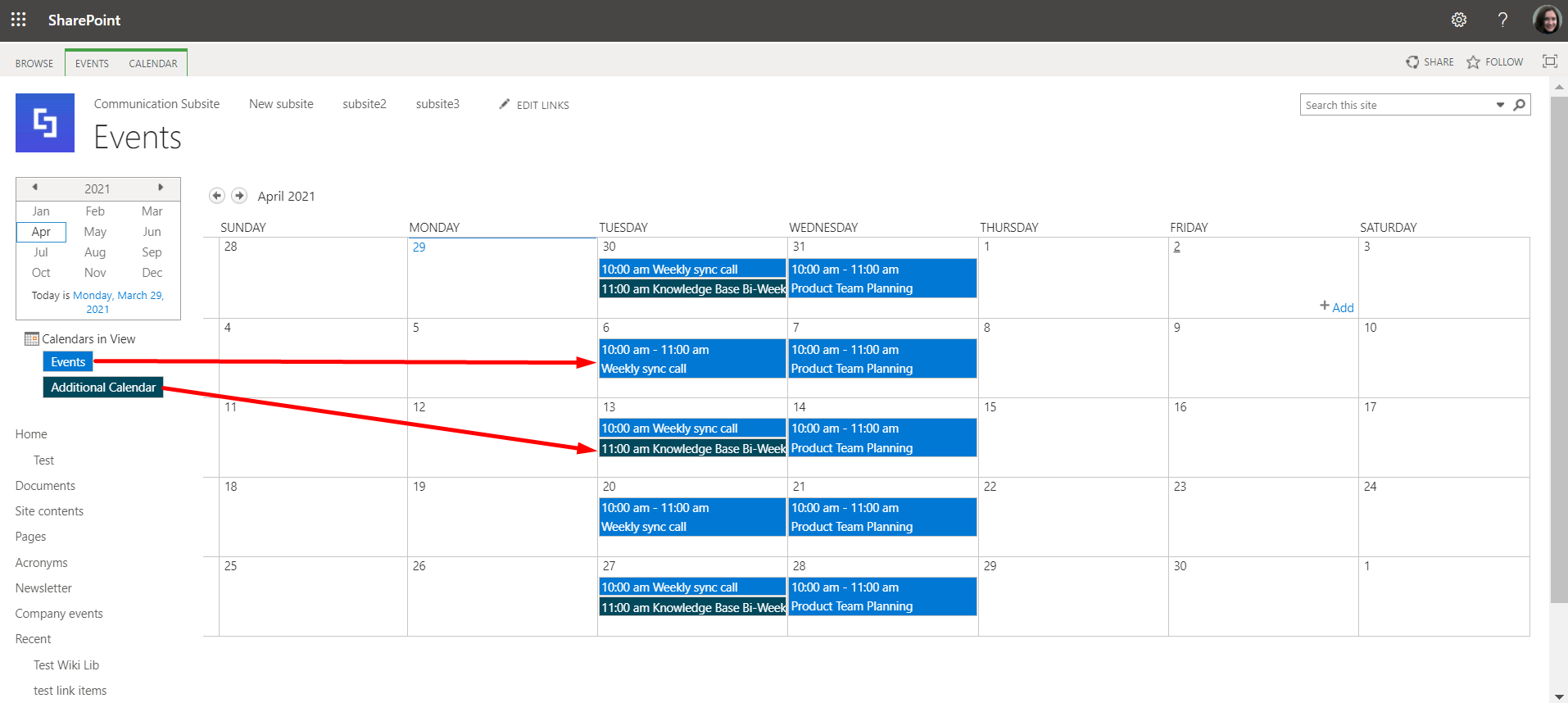Open the settings gear menu
The height and width of the screenshot is (703, 1568).
coord(1459,20)
